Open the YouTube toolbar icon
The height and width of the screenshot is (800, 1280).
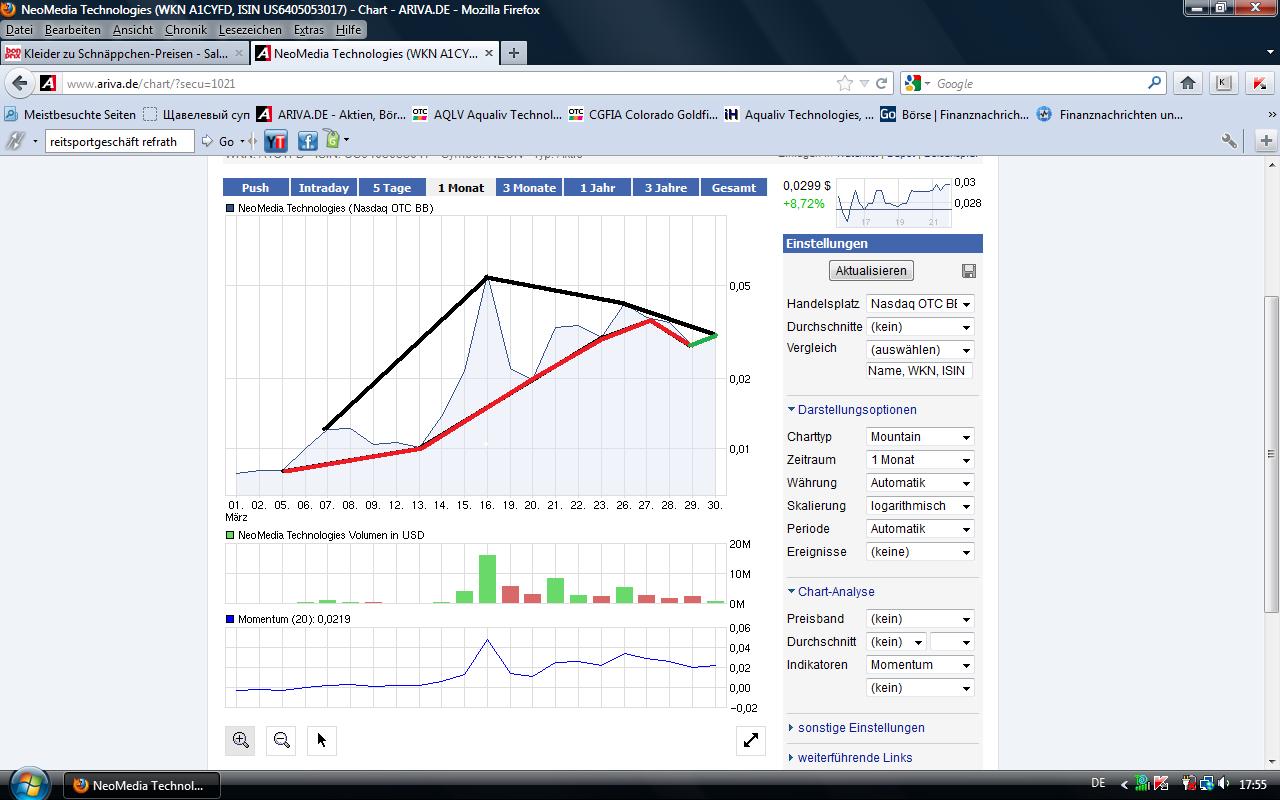(275, 141)
